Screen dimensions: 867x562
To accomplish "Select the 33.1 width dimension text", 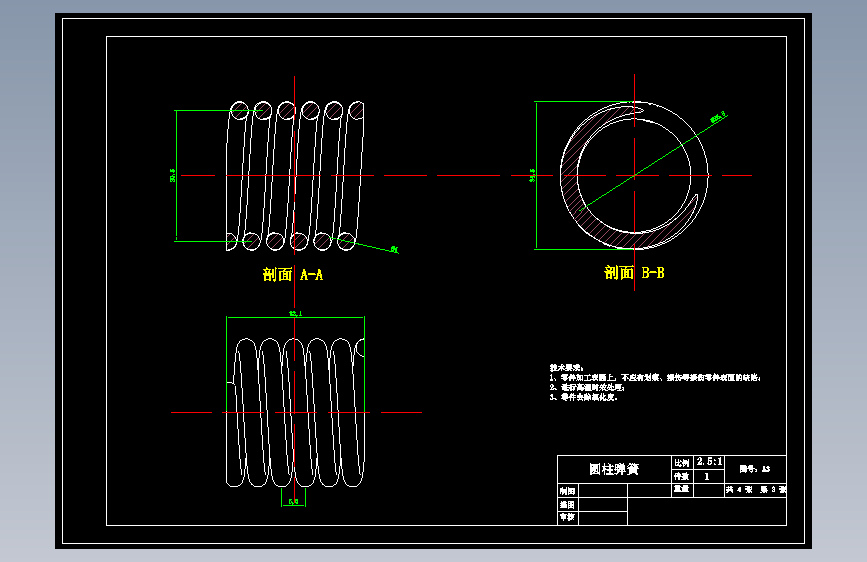I will 296,314.
